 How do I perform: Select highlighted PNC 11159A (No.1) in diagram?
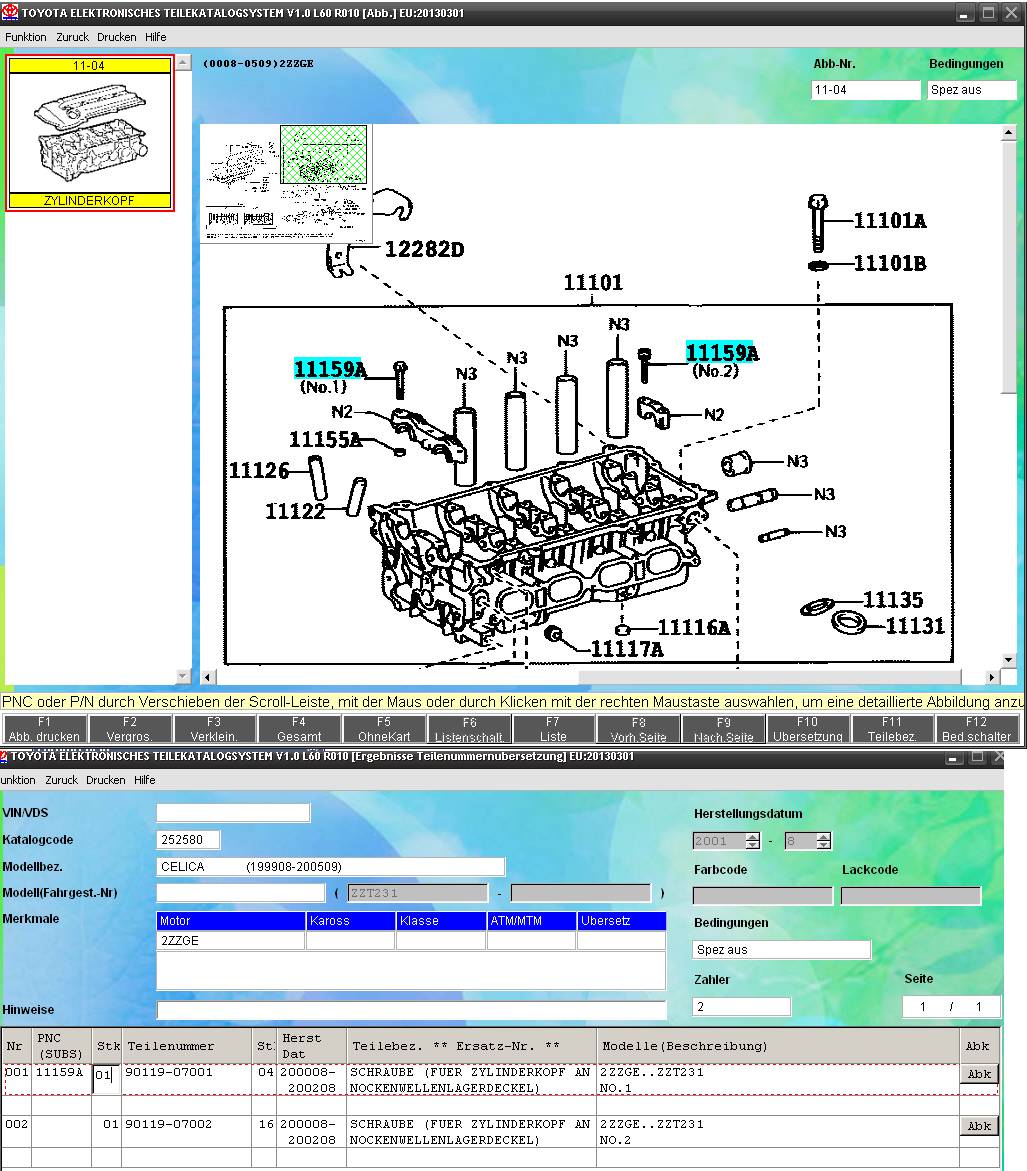click(329, 369)
